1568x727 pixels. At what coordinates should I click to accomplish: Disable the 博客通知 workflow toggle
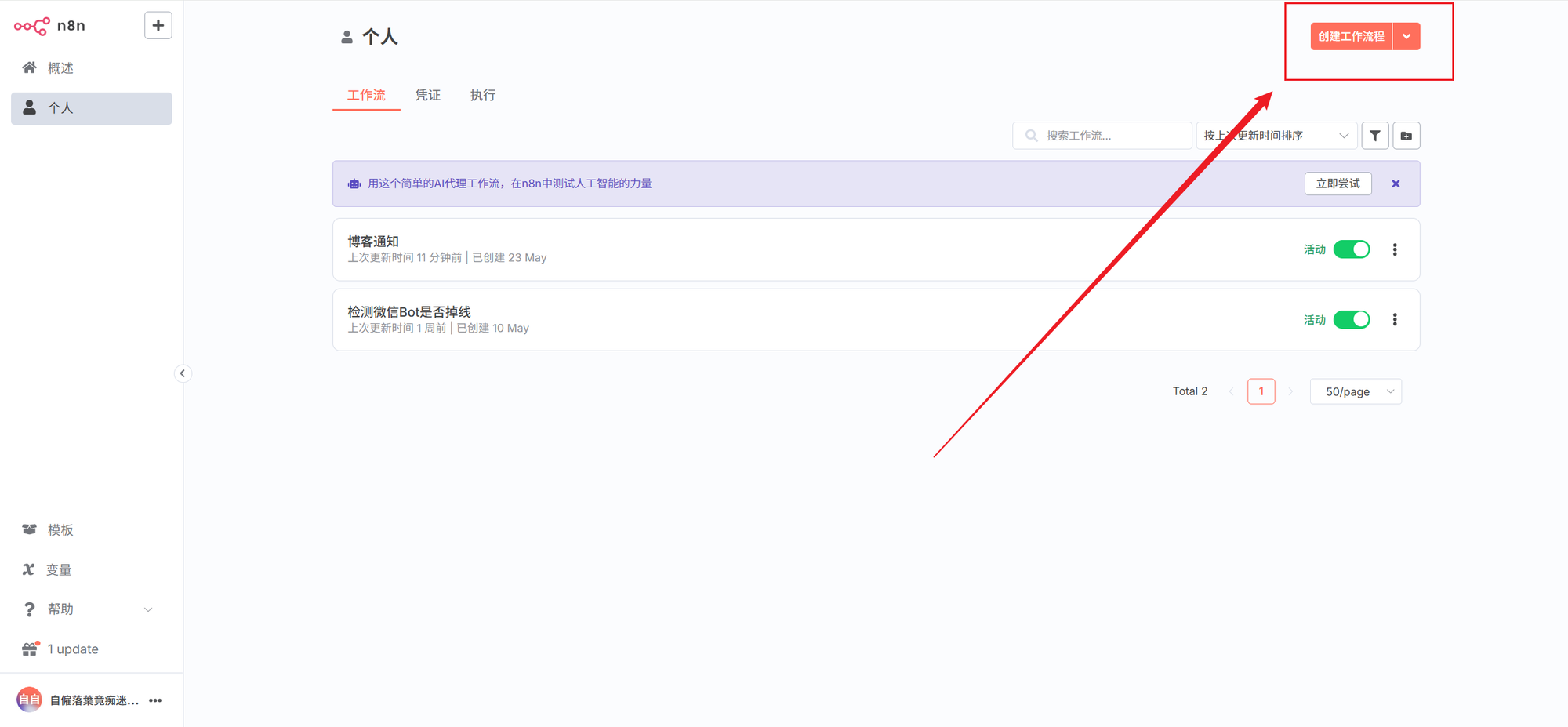pyautogui.click(x=1351, y=249)
